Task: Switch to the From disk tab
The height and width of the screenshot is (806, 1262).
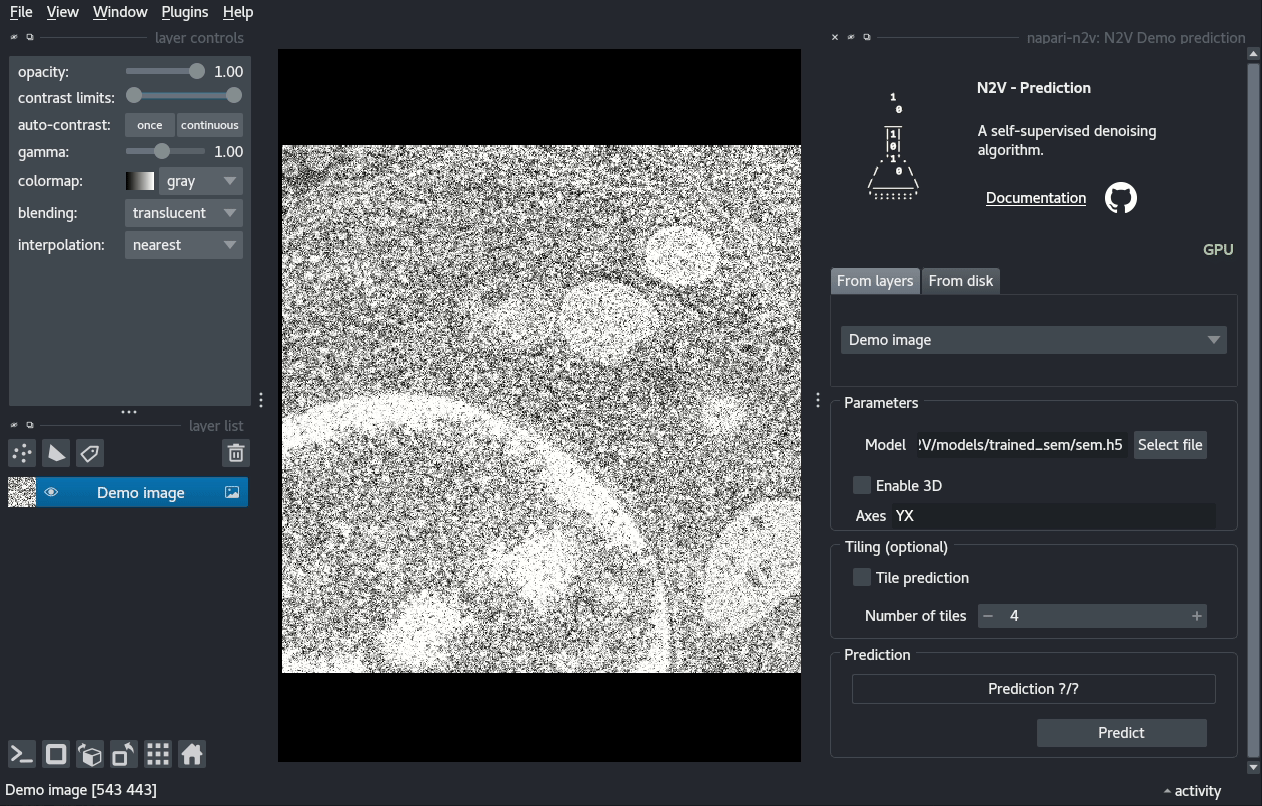Action: click(960, 281)
